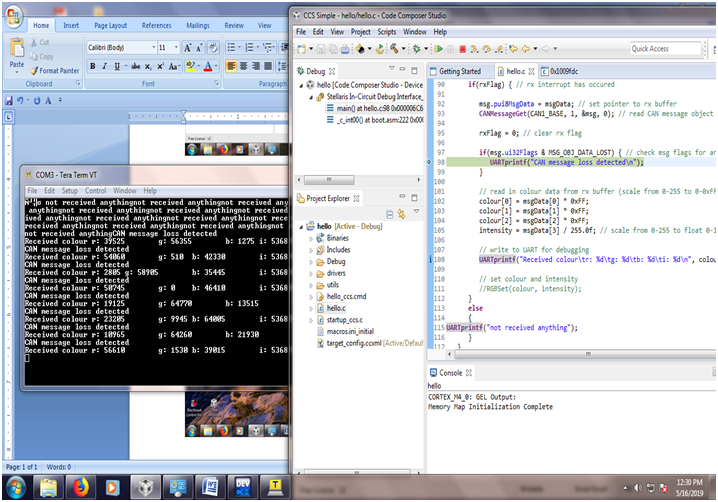Toggle Underline formatting in Word

tap(117, 66)
